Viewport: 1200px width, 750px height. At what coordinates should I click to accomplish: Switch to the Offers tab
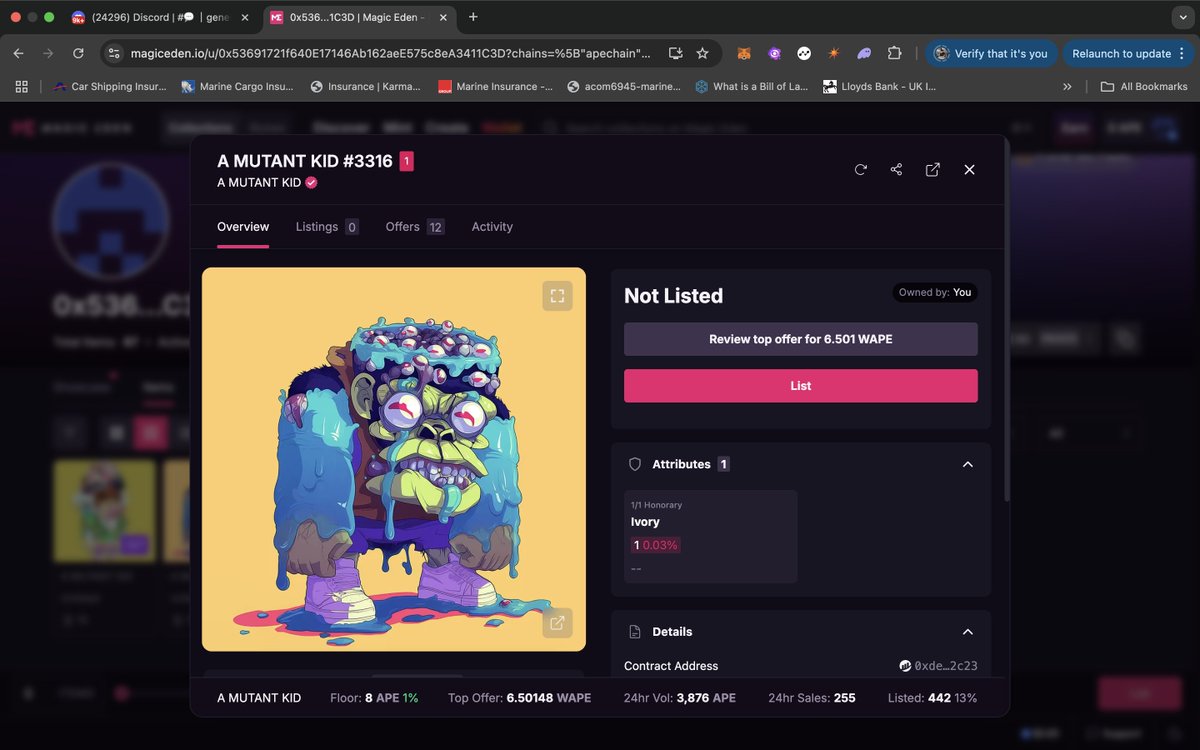pyautogui.click(x=415, y=227)
